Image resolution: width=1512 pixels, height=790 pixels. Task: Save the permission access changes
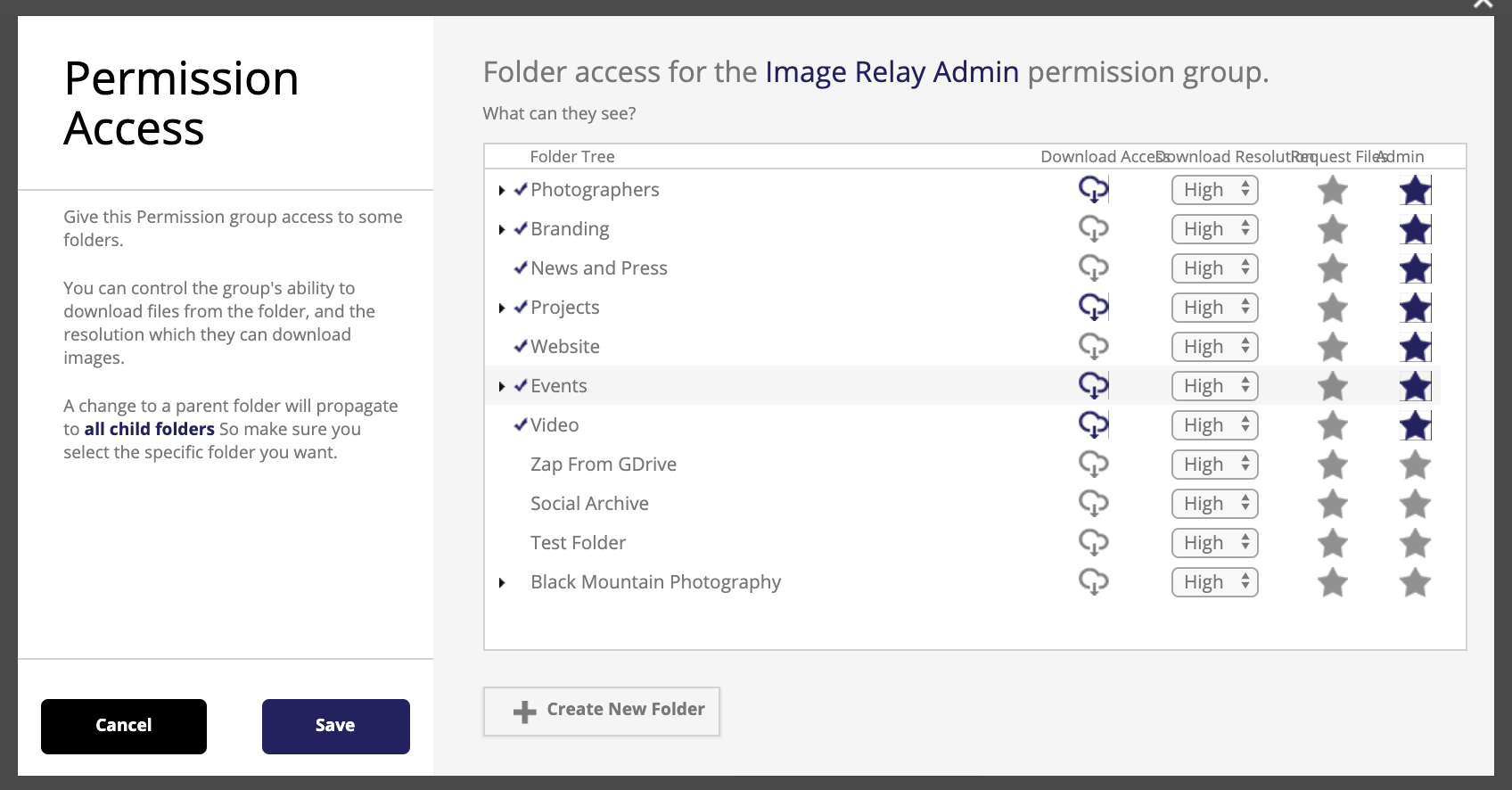[336, 727]
